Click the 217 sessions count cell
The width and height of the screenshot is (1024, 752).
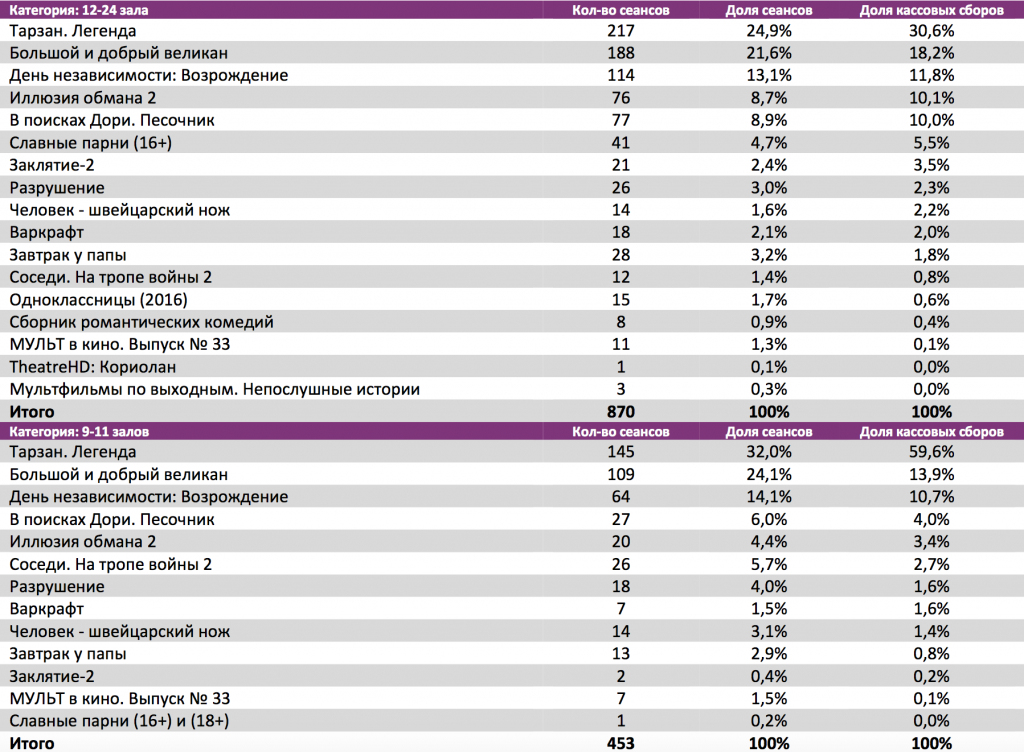(621, 31)
